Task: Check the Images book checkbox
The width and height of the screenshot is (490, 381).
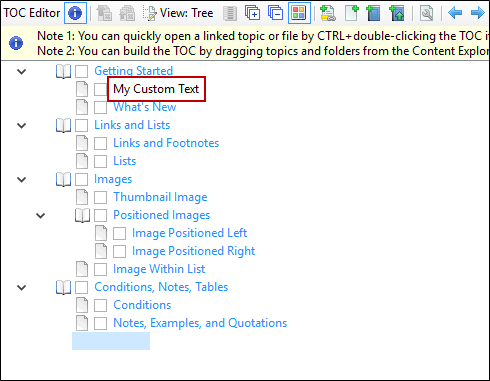Action: 81,179
